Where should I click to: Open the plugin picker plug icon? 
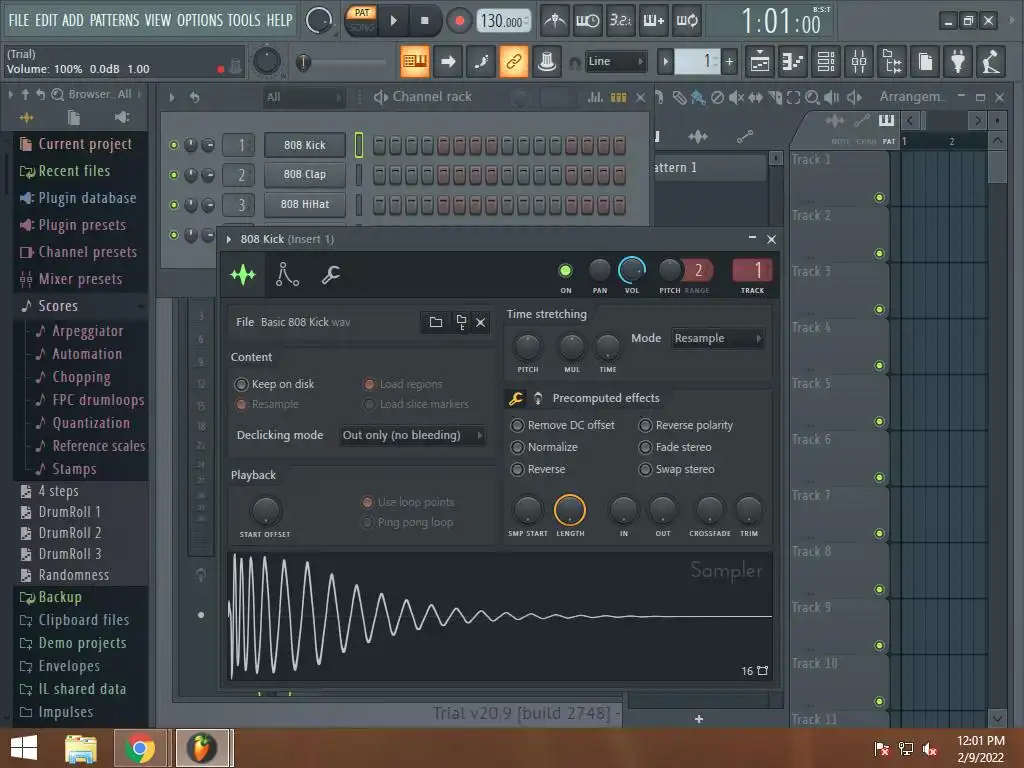tap(957, 62)
